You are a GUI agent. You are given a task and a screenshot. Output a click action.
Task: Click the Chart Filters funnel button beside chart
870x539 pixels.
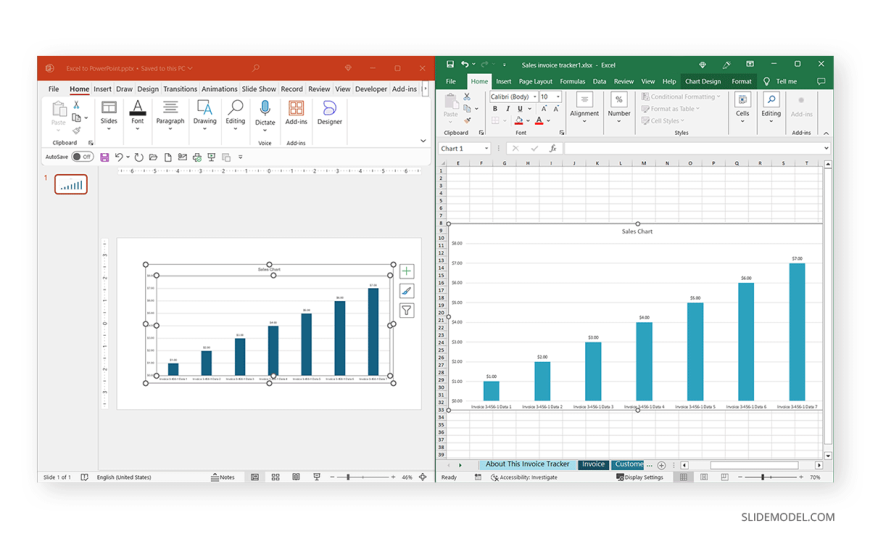click(x=407, y=310)
